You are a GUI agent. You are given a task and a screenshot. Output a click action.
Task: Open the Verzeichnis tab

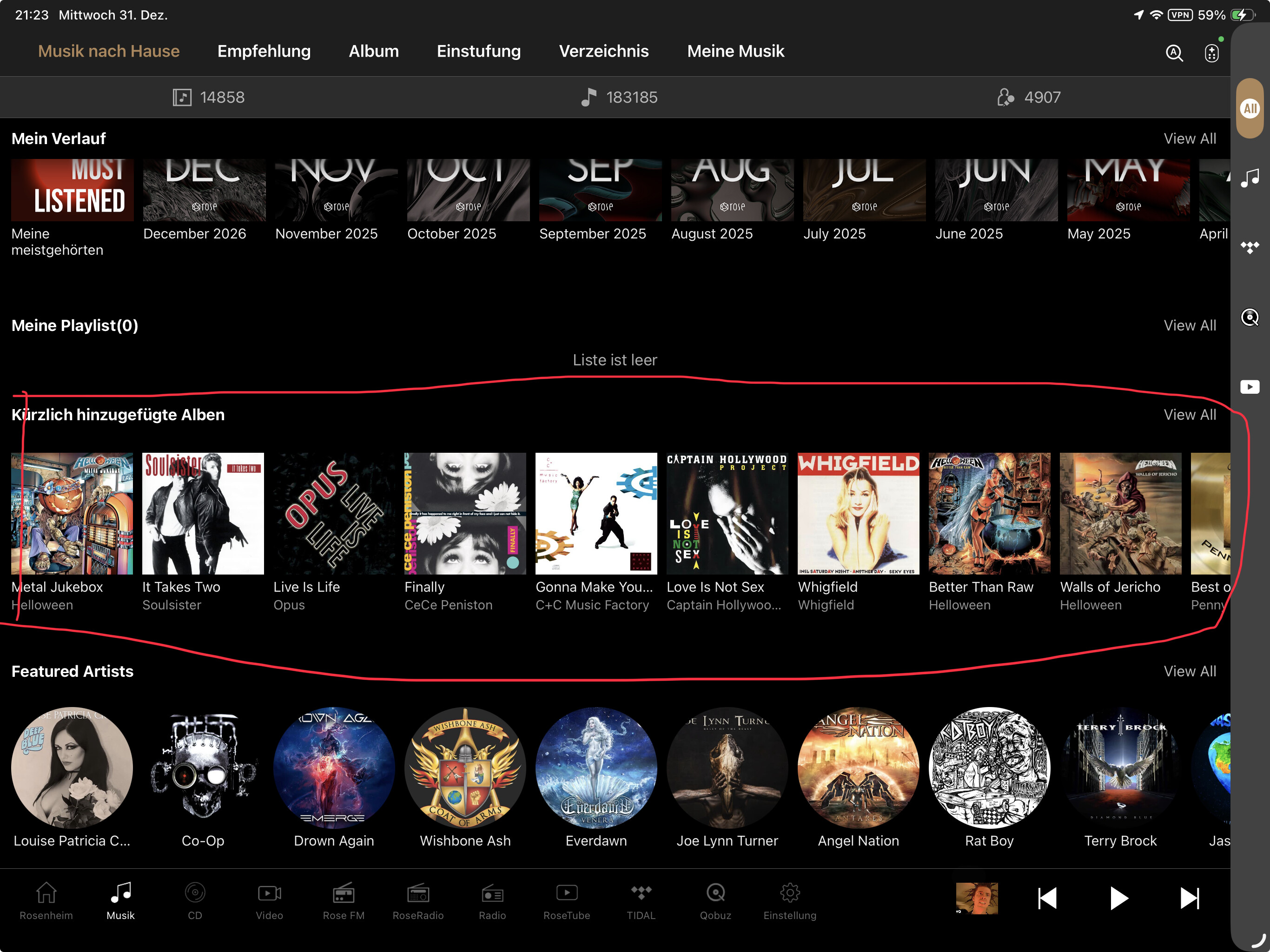tap(603, 51)
